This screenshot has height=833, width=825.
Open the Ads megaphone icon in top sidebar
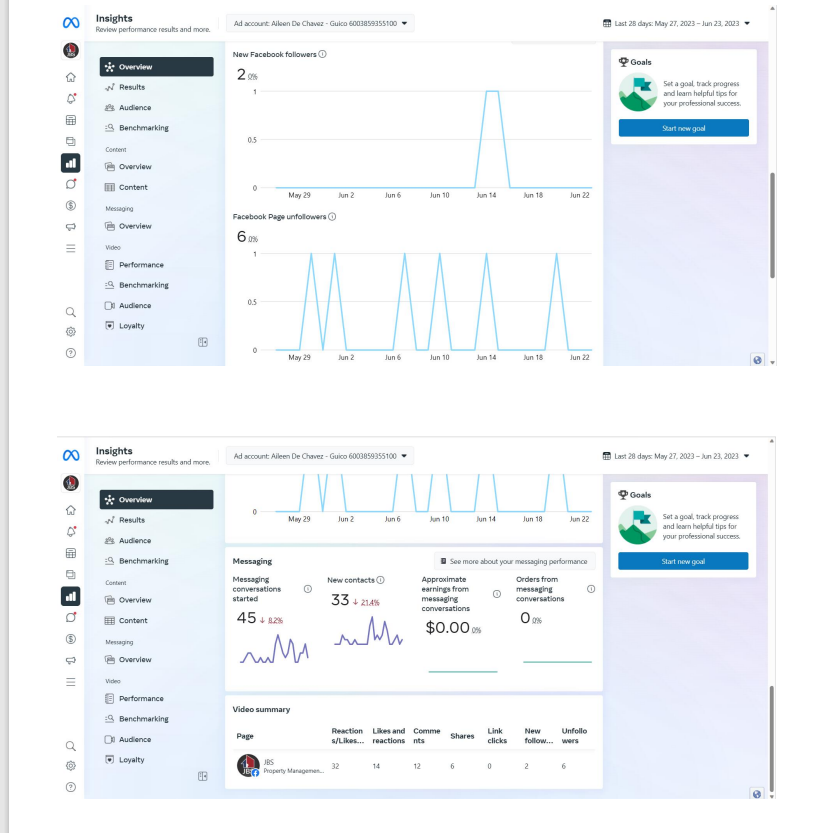click(x=71, y=227)
